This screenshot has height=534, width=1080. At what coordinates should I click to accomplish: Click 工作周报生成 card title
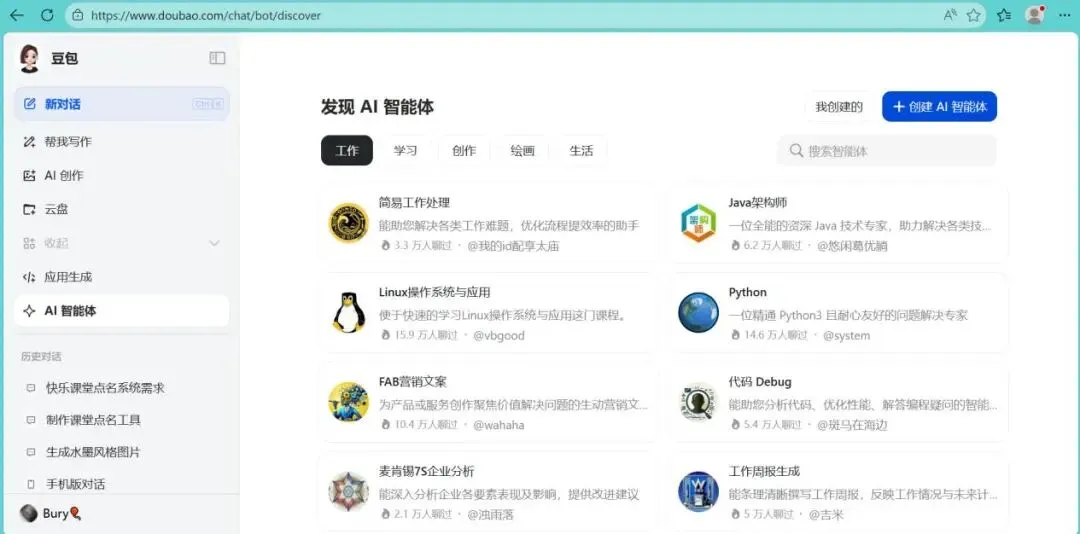coord(764,471)
